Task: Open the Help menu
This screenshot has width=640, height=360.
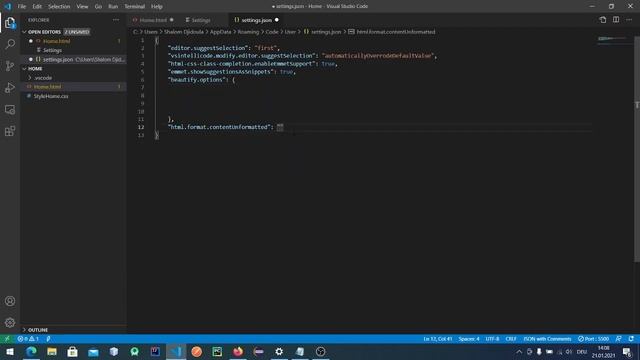Action: 157,7
